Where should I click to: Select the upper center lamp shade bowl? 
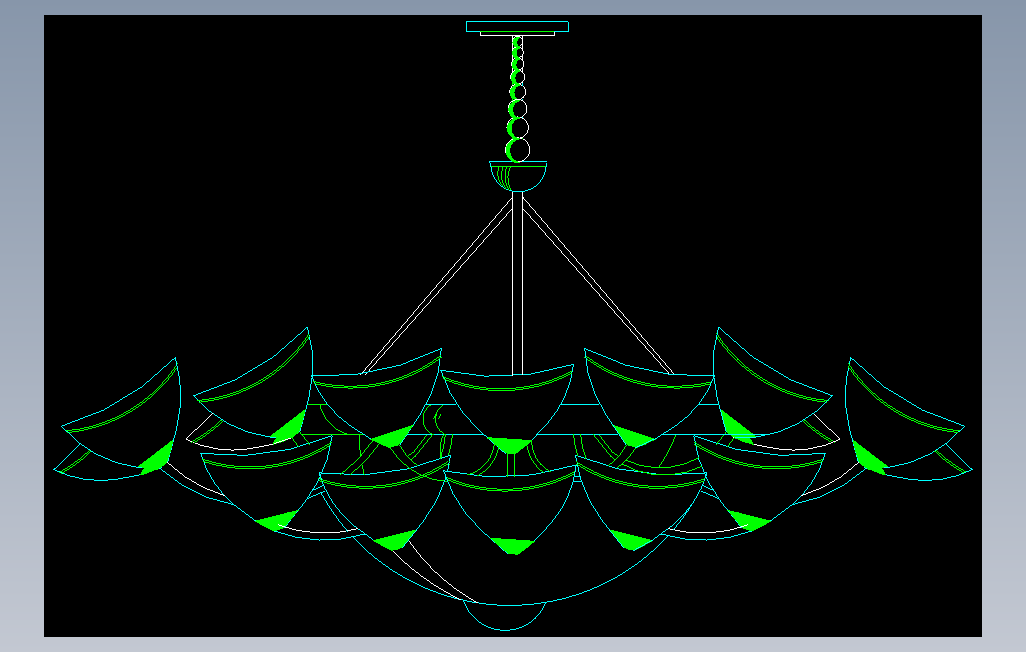point(508,409)
